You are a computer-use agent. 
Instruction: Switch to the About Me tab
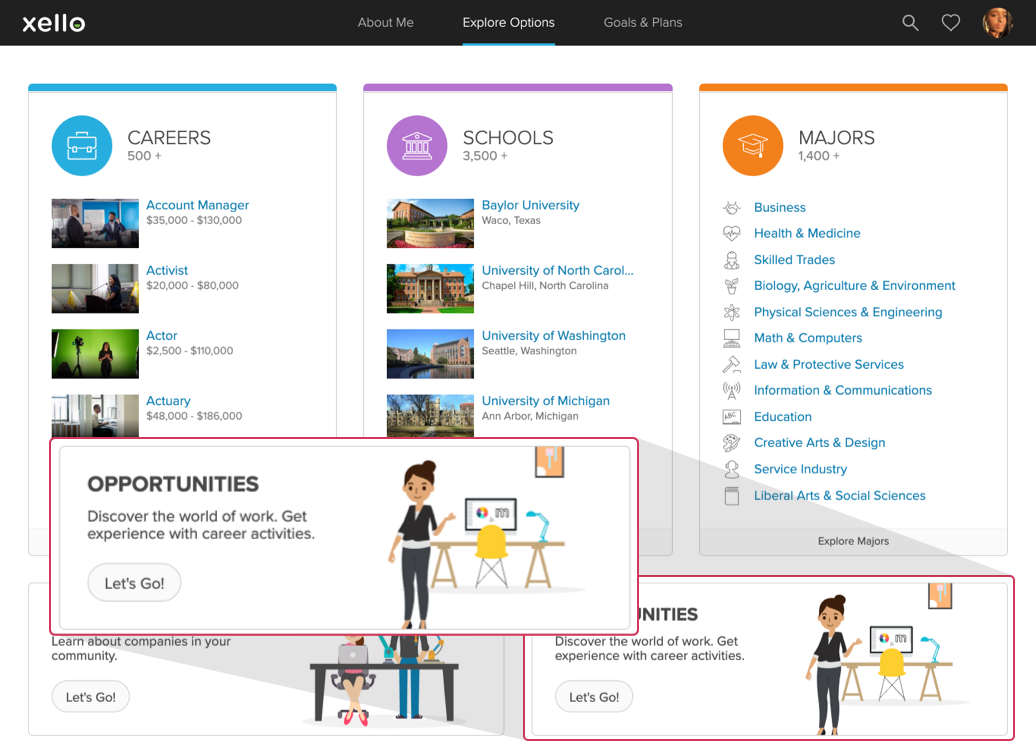pyautogui.click(x=386, y=22)
